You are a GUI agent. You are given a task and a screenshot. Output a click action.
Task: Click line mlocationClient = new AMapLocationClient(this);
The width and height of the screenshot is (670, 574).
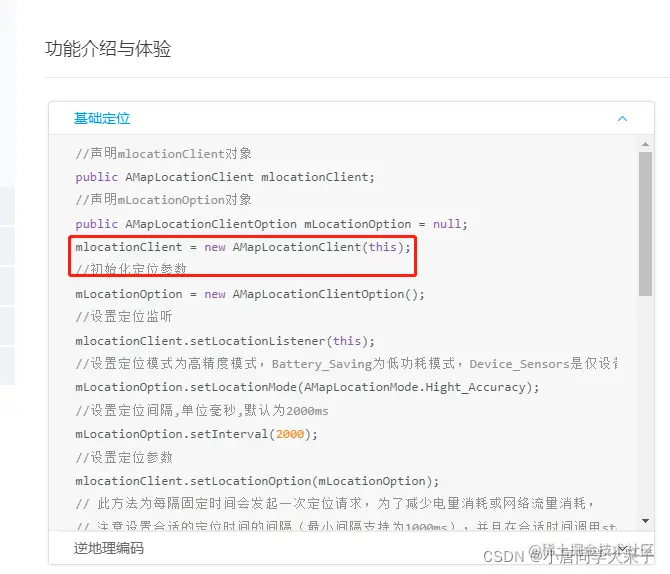[x=243, y=247]
